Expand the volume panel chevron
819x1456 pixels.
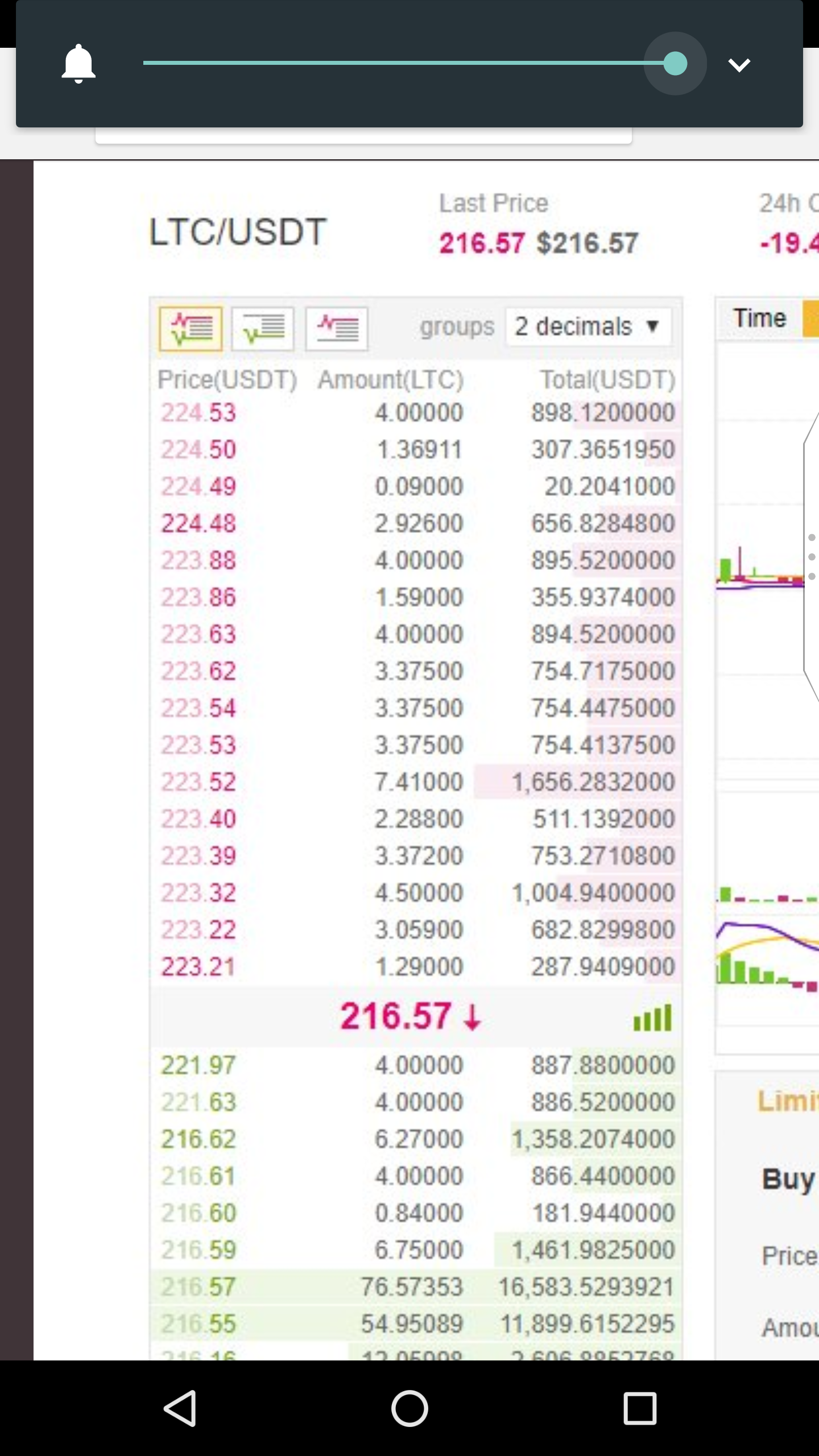(x=739, y=65)
